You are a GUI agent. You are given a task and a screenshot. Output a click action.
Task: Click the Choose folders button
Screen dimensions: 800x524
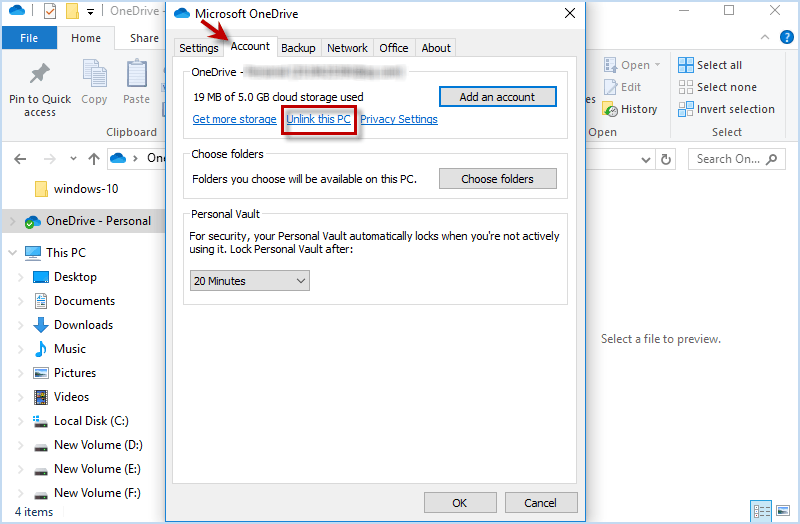click(497, 179)
